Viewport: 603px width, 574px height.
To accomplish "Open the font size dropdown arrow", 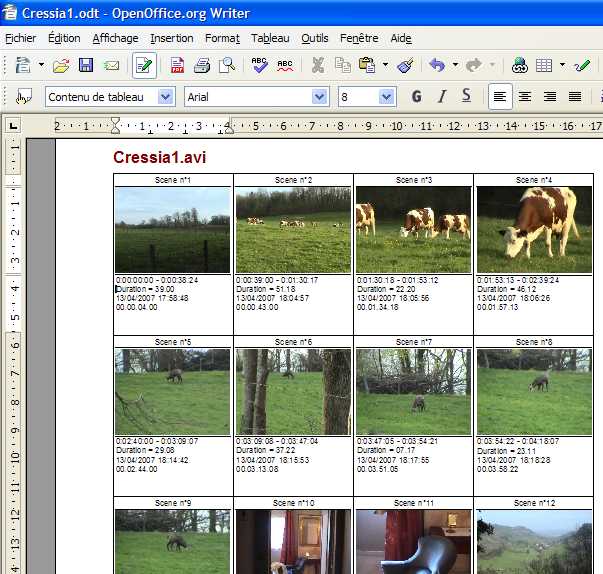I will (386, 97).
